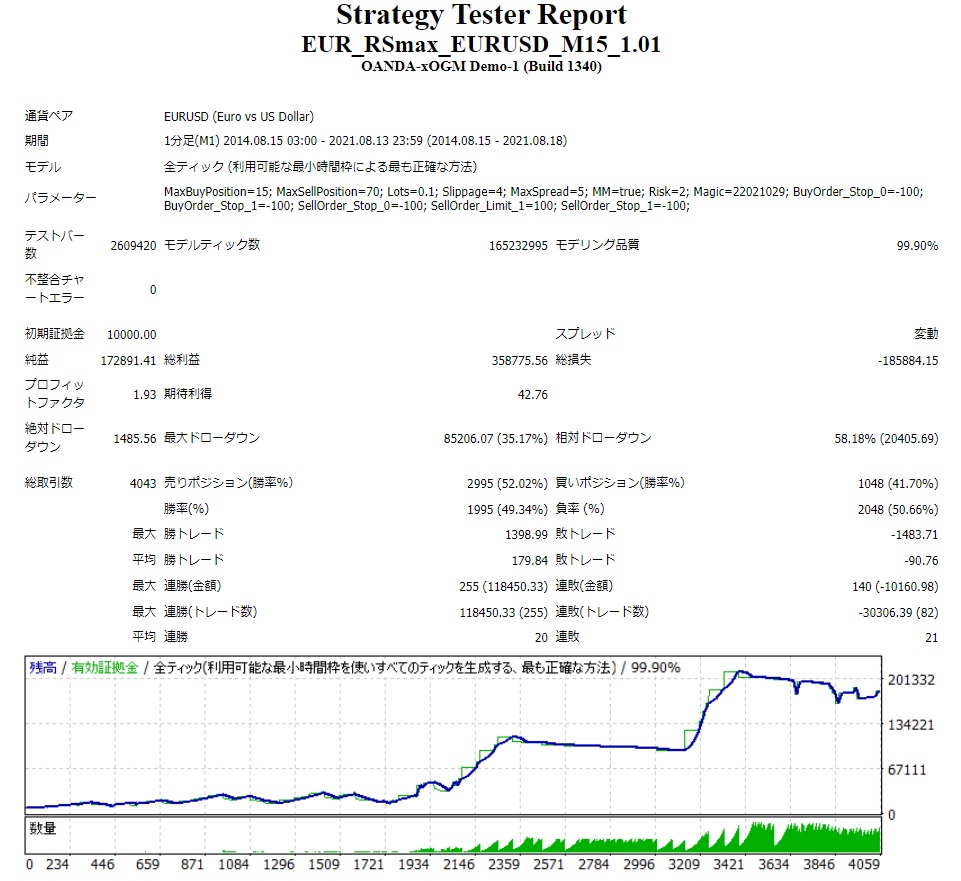This screenshot has width=961, height=881.
Task: Click the green 有効証拠金 legend label
Action: click(x=105, y=668)
